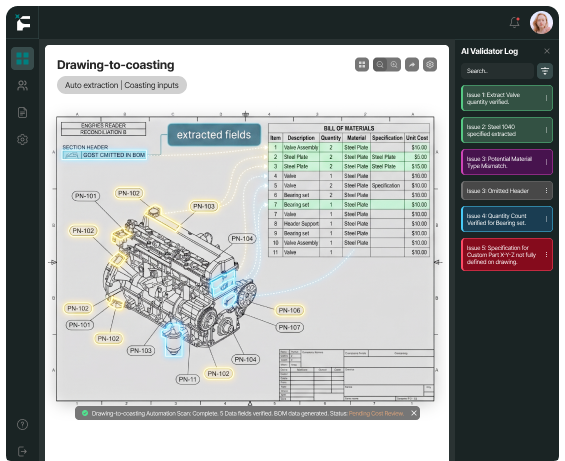The height and width of the screenshot is (461, 565).
Task: Click the logout icon in sidebar
Action: (22, 451)
